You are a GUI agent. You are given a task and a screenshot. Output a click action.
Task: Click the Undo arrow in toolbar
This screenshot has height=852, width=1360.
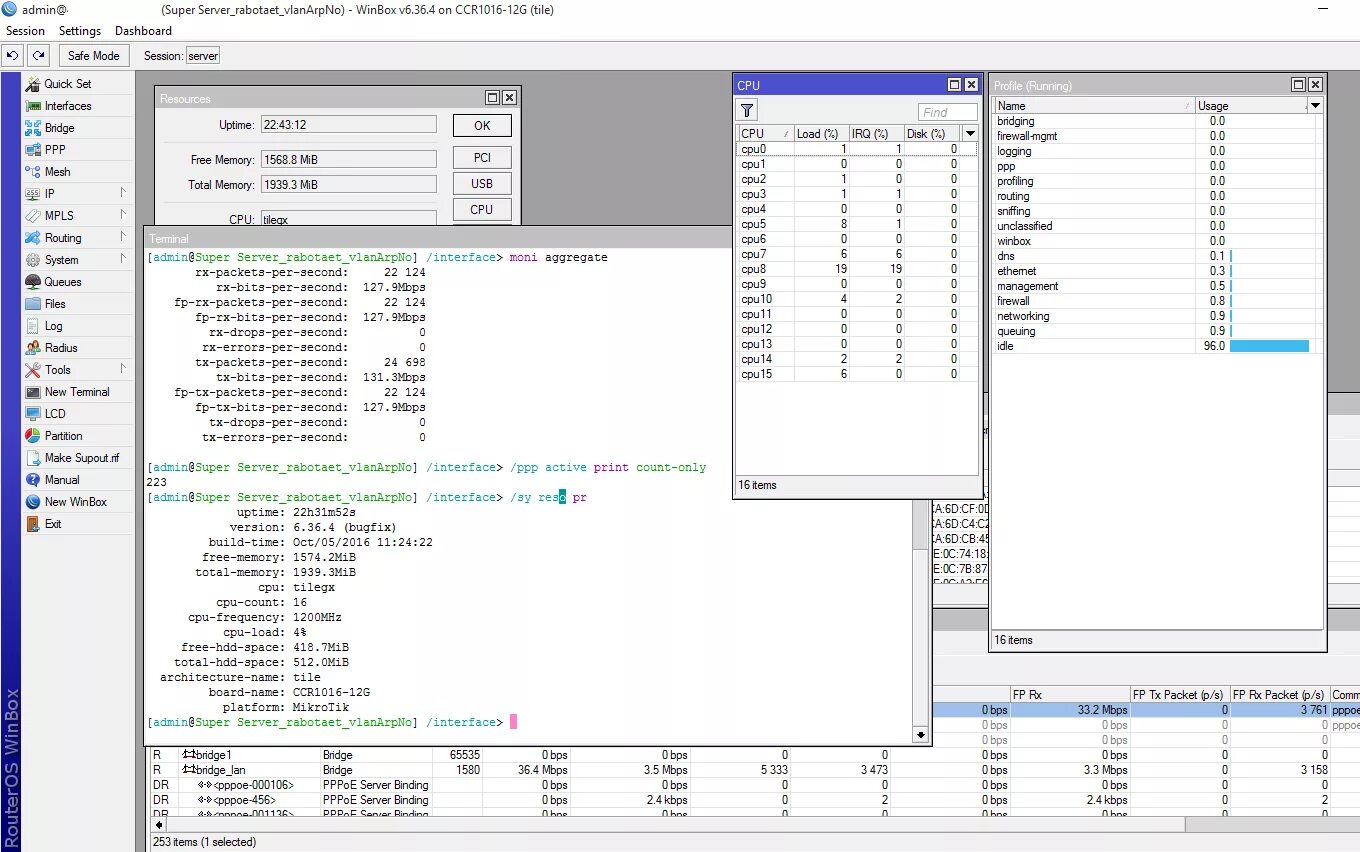click(14, 56)
